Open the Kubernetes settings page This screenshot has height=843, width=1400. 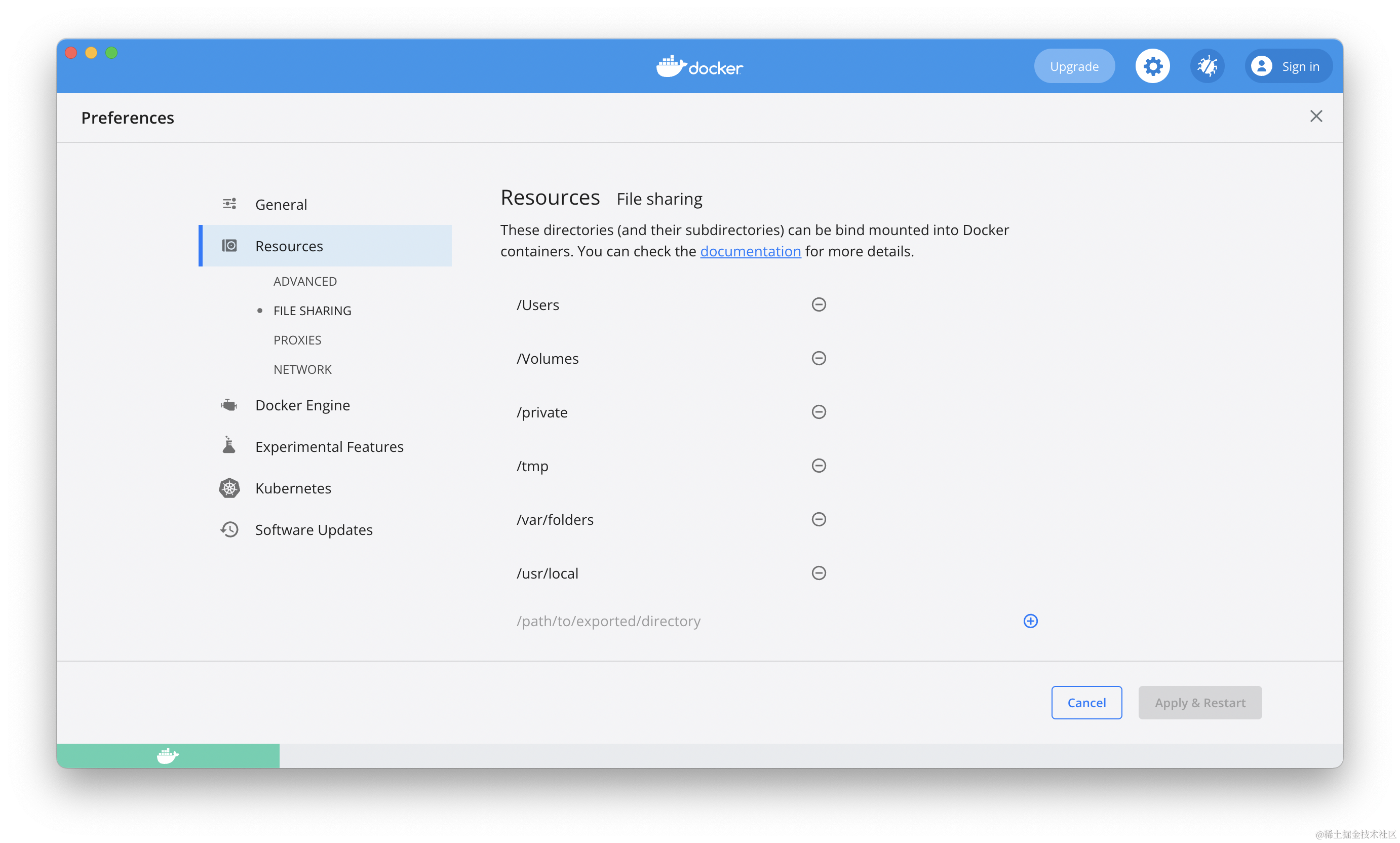pos(293,488)
